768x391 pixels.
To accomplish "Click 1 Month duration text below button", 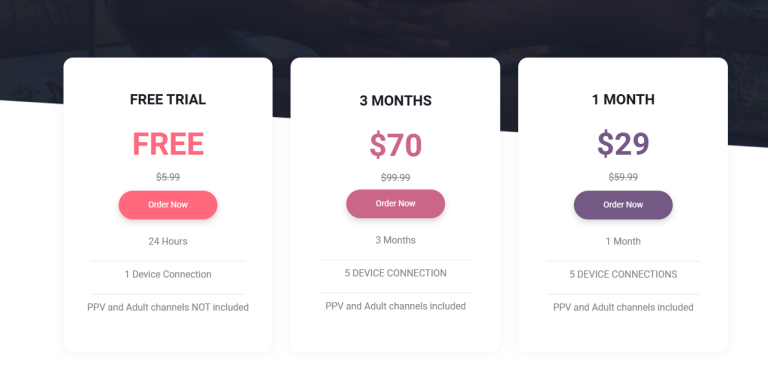I will [x=623, y=241].
